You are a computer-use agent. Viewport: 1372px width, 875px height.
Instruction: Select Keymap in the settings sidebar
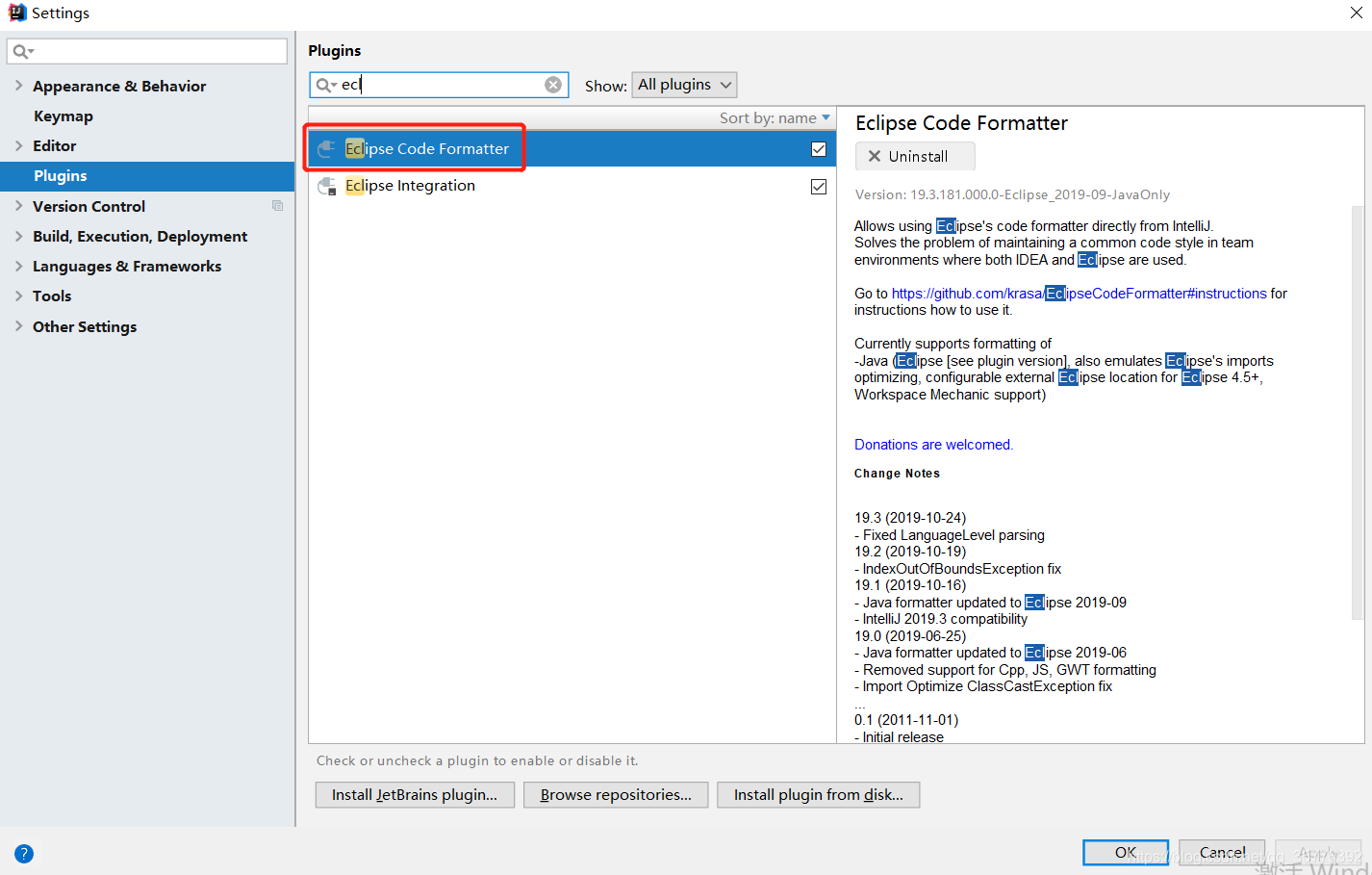(63, 116)
